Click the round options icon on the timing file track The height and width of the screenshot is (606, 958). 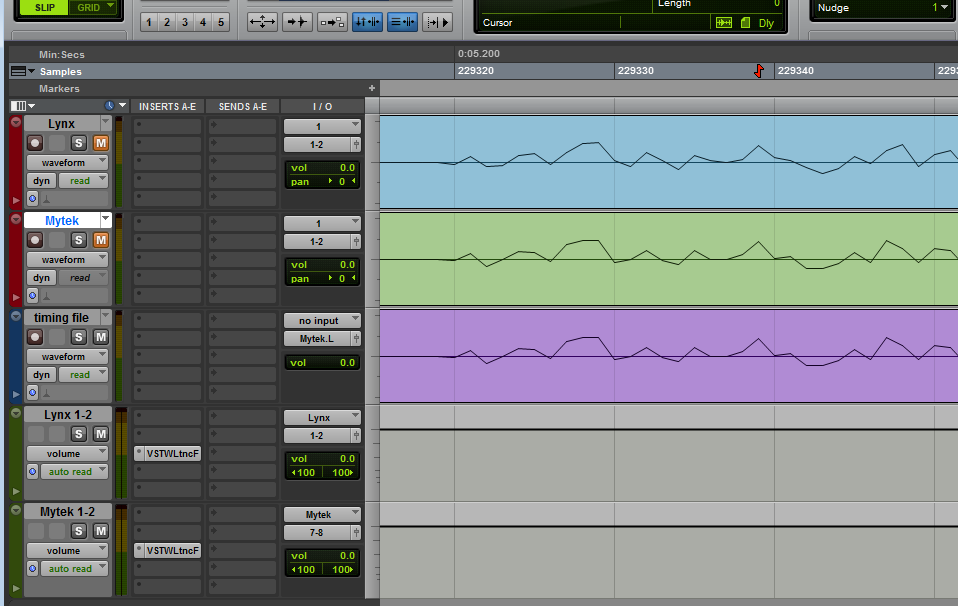pyautogui.click(x=16, y=316)
